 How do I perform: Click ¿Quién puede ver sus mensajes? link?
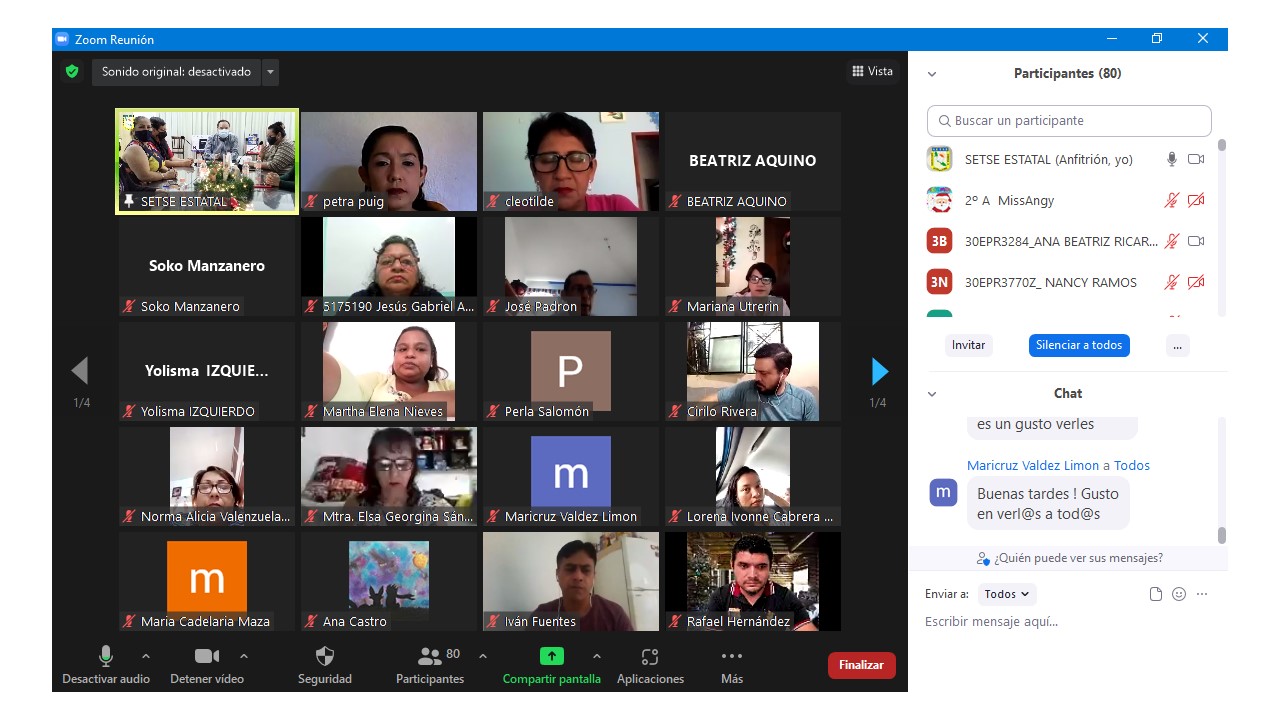tap(1070, 558)
